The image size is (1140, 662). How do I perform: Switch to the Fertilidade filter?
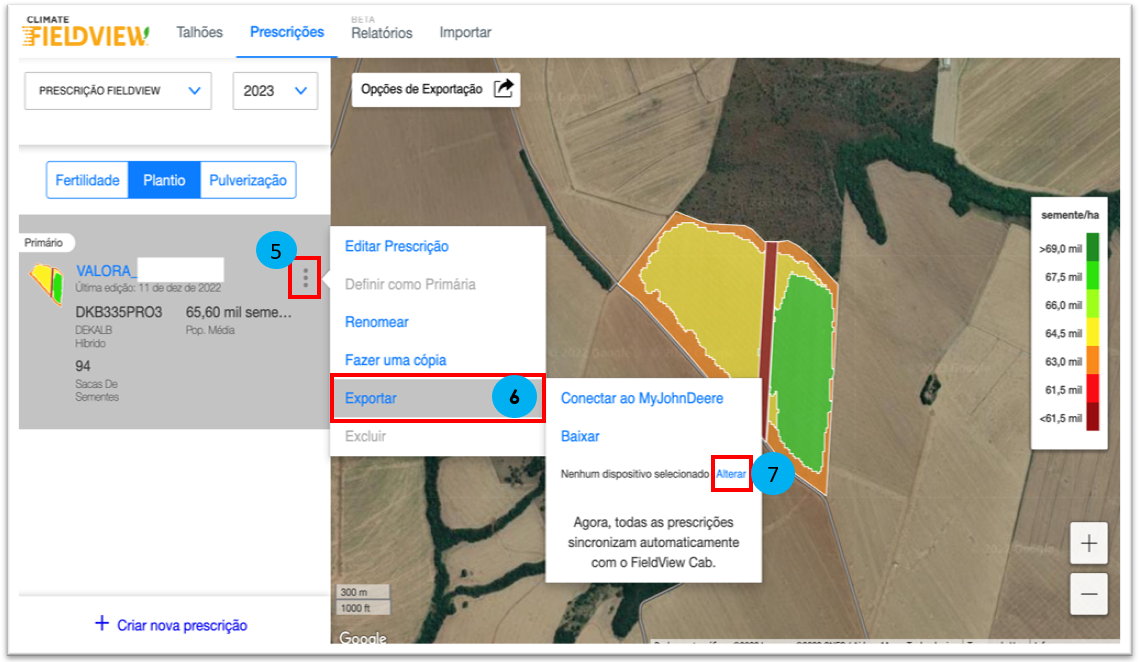point(87,180)
